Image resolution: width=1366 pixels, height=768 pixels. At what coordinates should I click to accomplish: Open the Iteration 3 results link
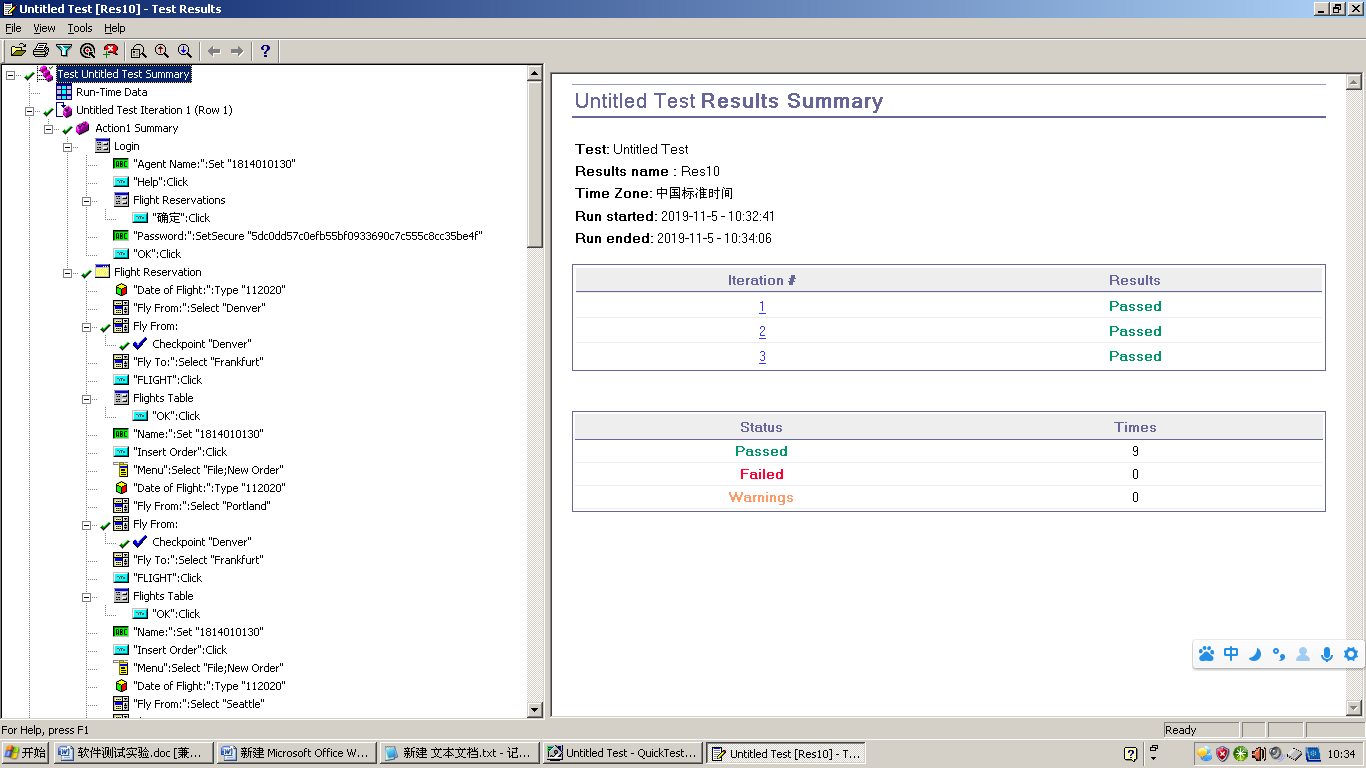[762, 357]
